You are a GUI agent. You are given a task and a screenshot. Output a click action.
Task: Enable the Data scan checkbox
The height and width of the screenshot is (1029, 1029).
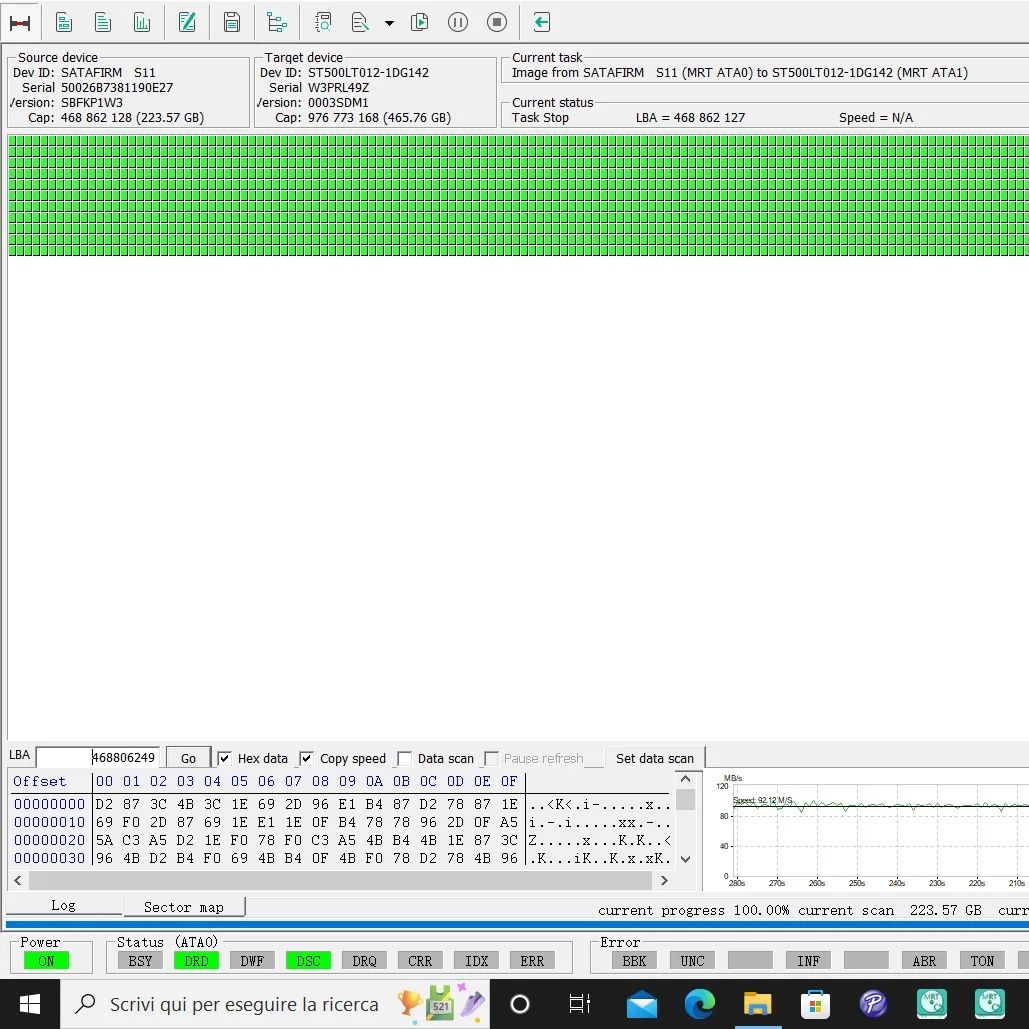tap(404, 759)
